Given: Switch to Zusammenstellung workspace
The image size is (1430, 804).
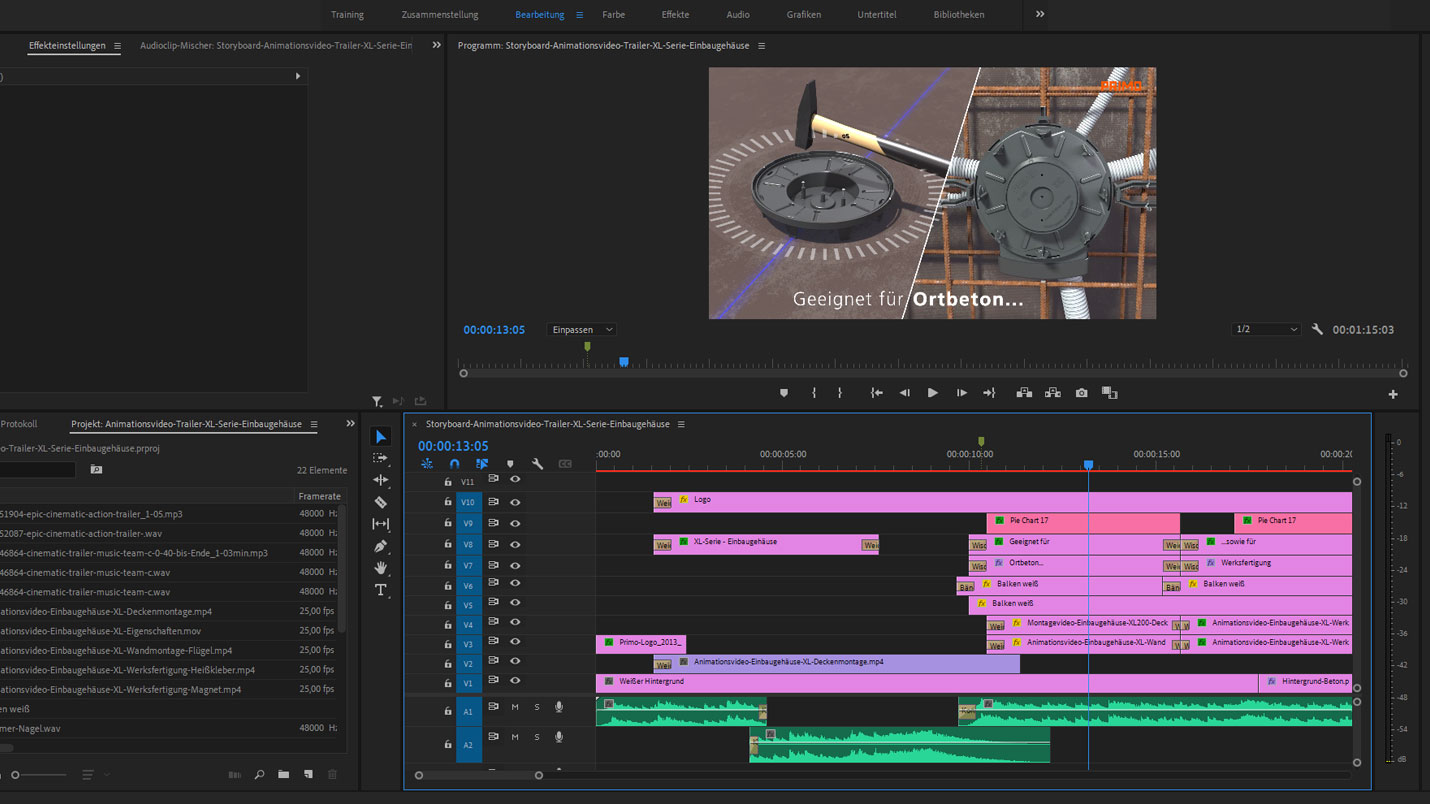Looking at the screenshot, I should [440, 15].
